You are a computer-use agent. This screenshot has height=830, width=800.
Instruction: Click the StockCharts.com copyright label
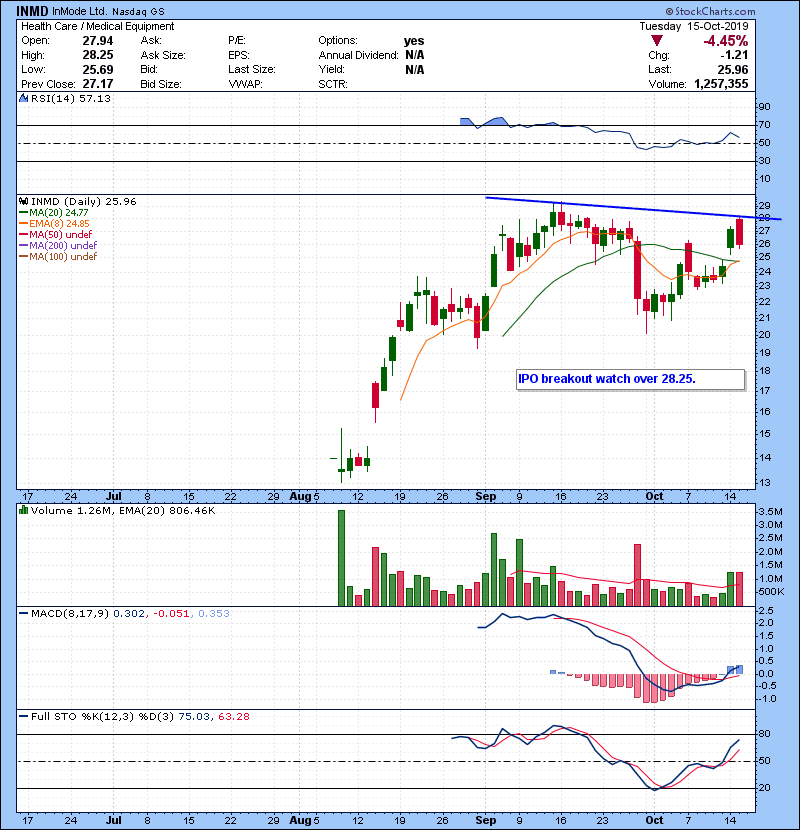coord(710,11)
